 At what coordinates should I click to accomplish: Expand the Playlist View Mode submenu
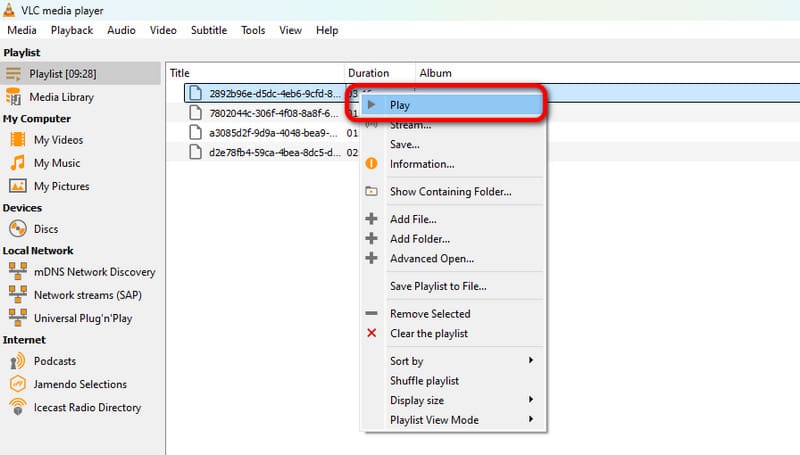click(x=460, y=420)
